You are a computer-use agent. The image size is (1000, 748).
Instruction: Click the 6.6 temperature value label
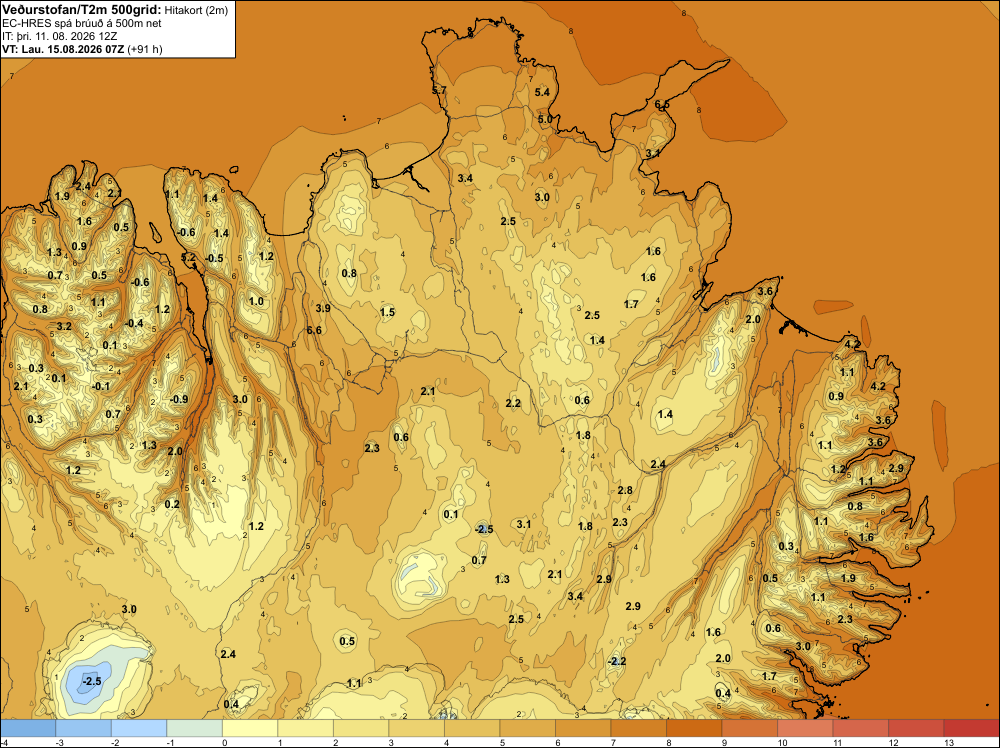(x=314, y=330)
